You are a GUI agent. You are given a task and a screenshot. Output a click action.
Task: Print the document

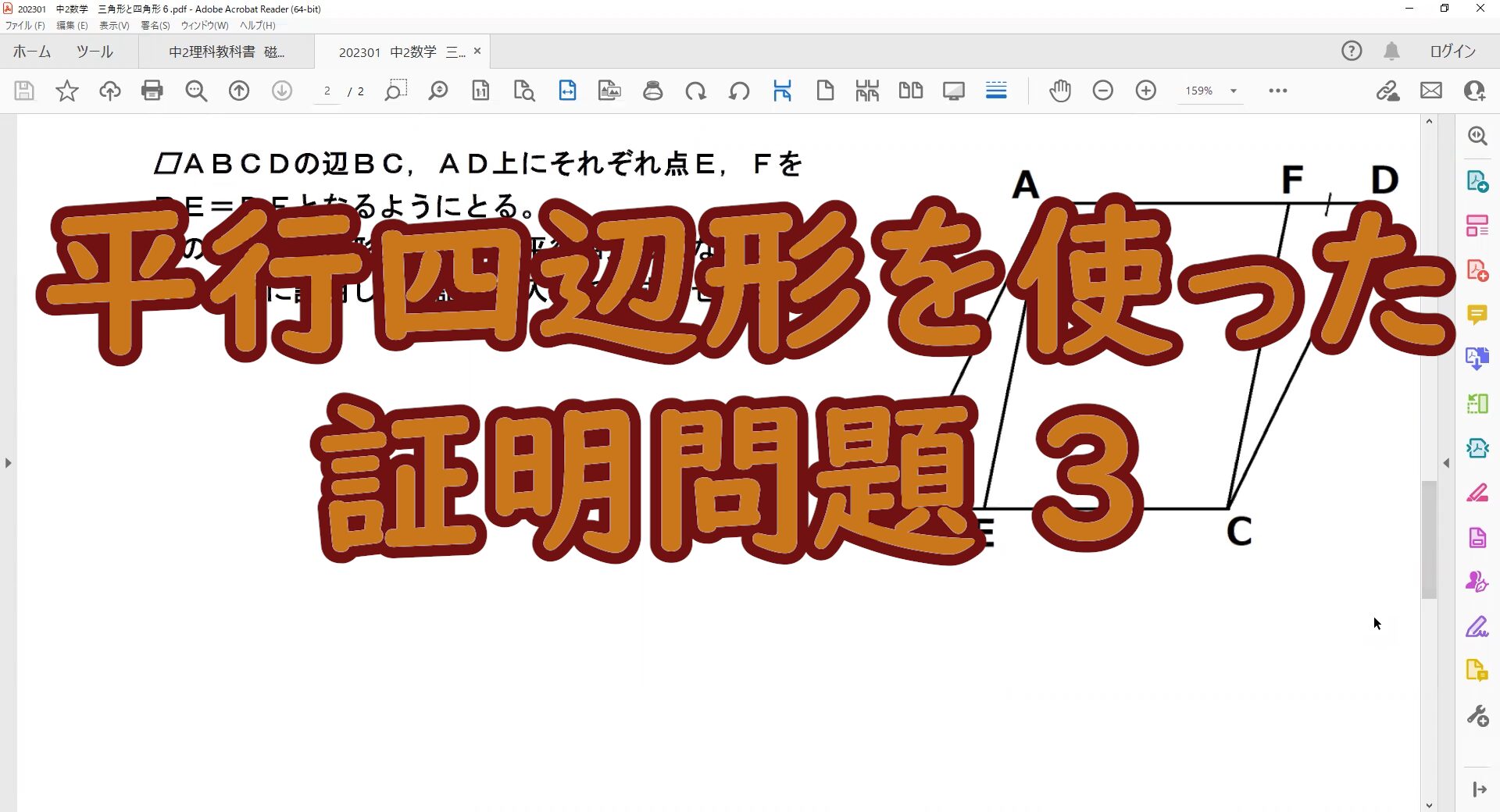tap(152, 91)
